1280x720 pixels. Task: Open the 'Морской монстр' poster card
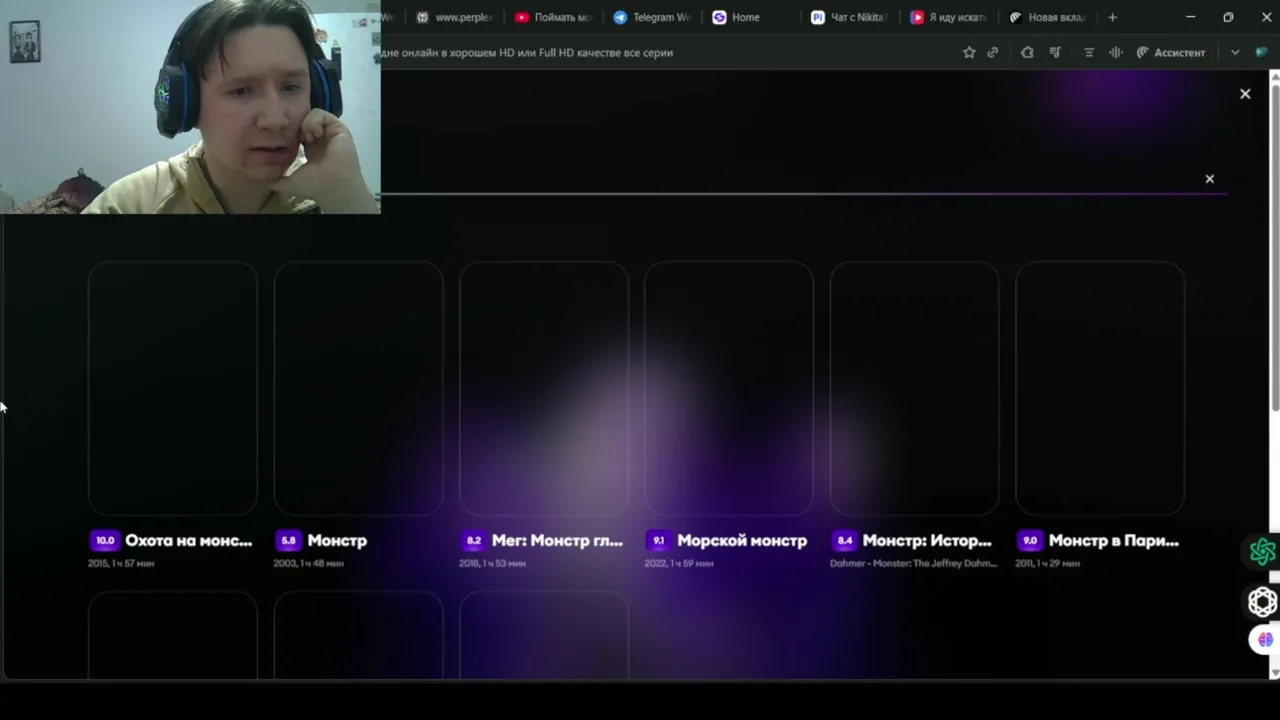(x=729, y=388)
